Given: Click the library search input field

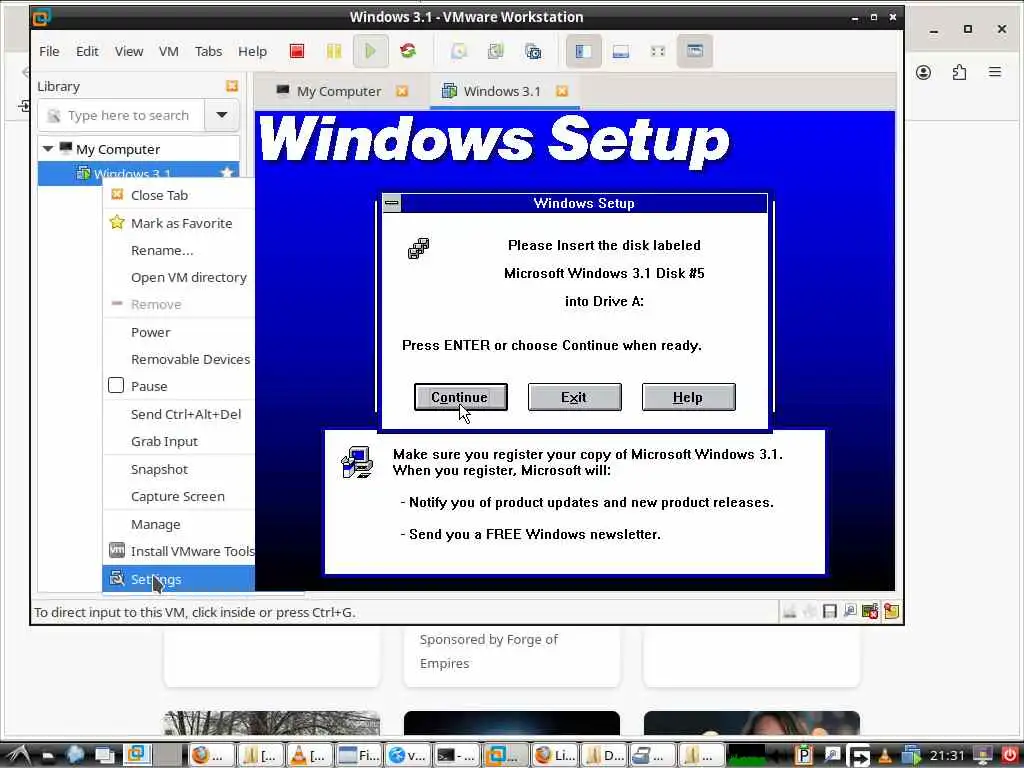Looking at the screenshot, I should tap(121, 115).
